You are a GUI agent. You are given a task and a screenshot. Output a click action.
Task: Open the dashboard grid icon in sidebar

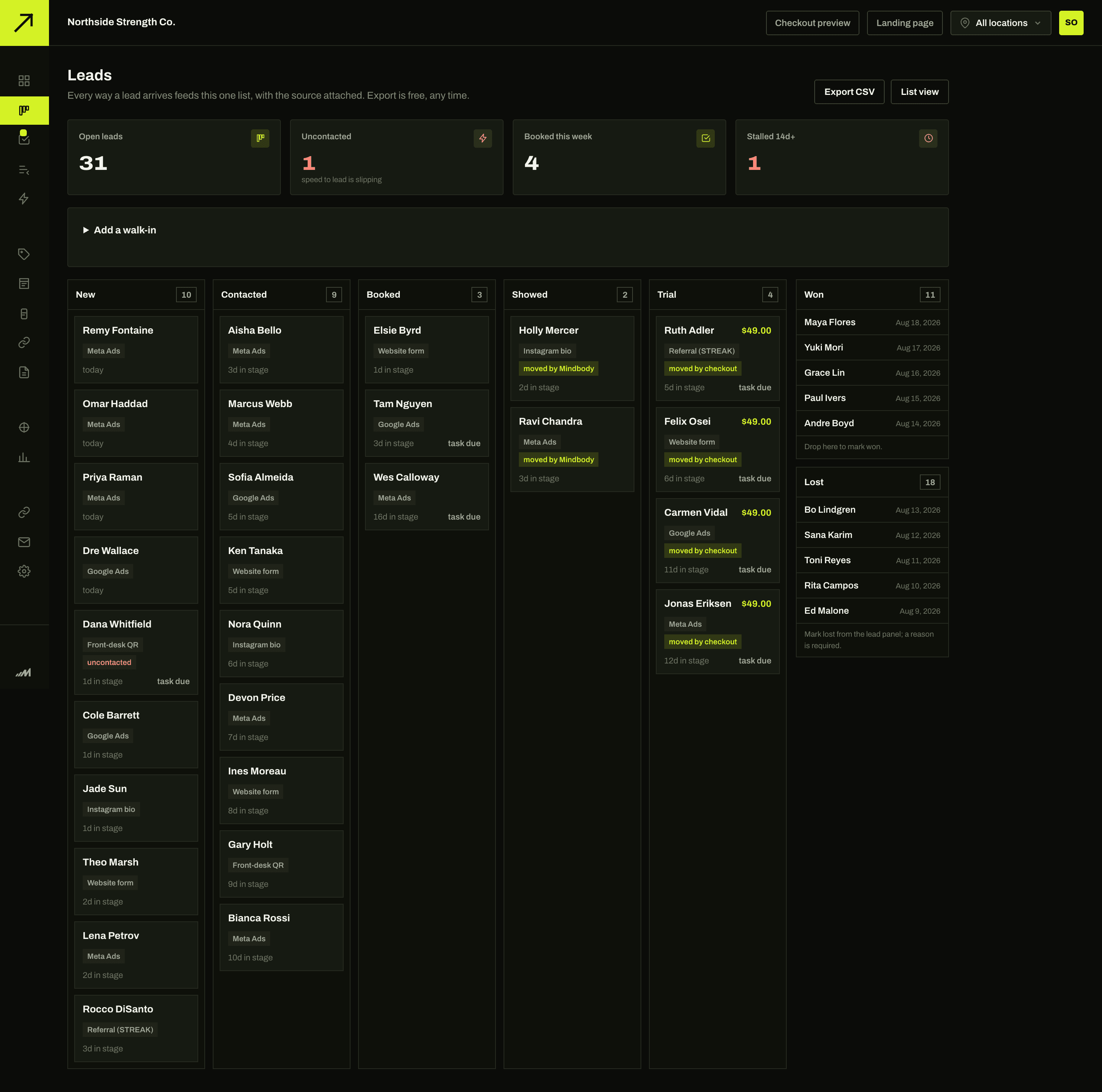24,80
